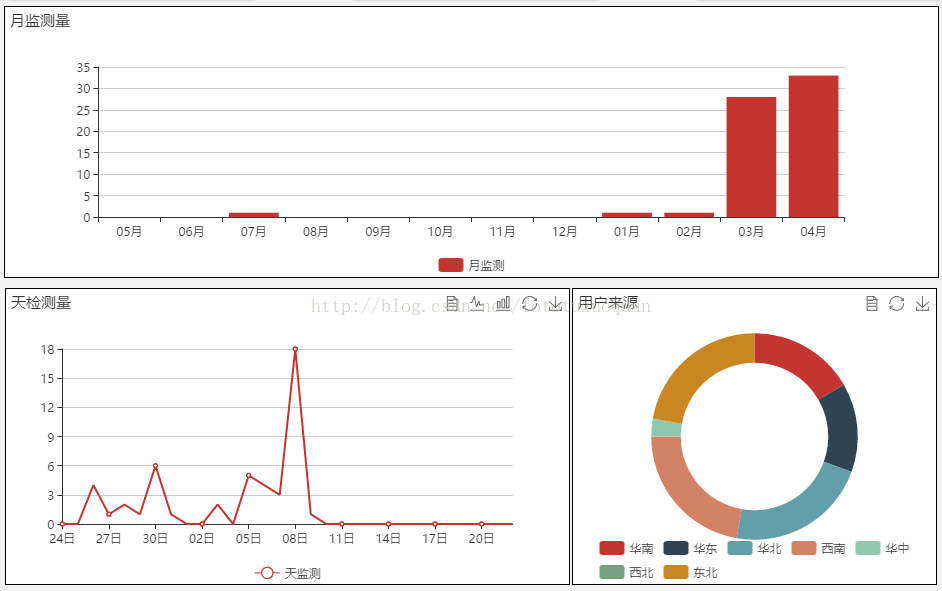The width and height of the screenshot is (942, 591).
Task: Toggle the 月监测 legend series
Action: click(471, 265)
